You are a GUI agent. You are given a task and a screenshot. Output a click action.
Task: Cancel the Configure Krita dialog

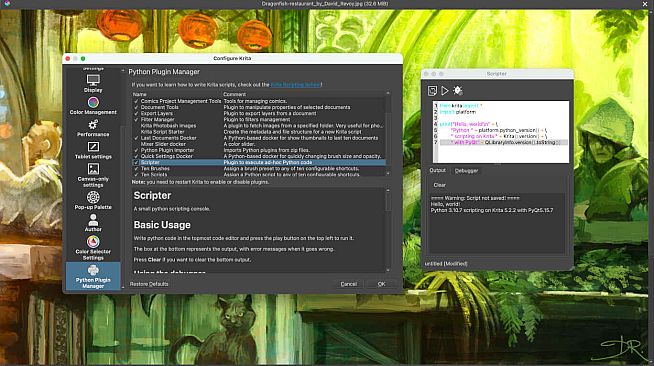pyautogui.click(x=348, y=284)
